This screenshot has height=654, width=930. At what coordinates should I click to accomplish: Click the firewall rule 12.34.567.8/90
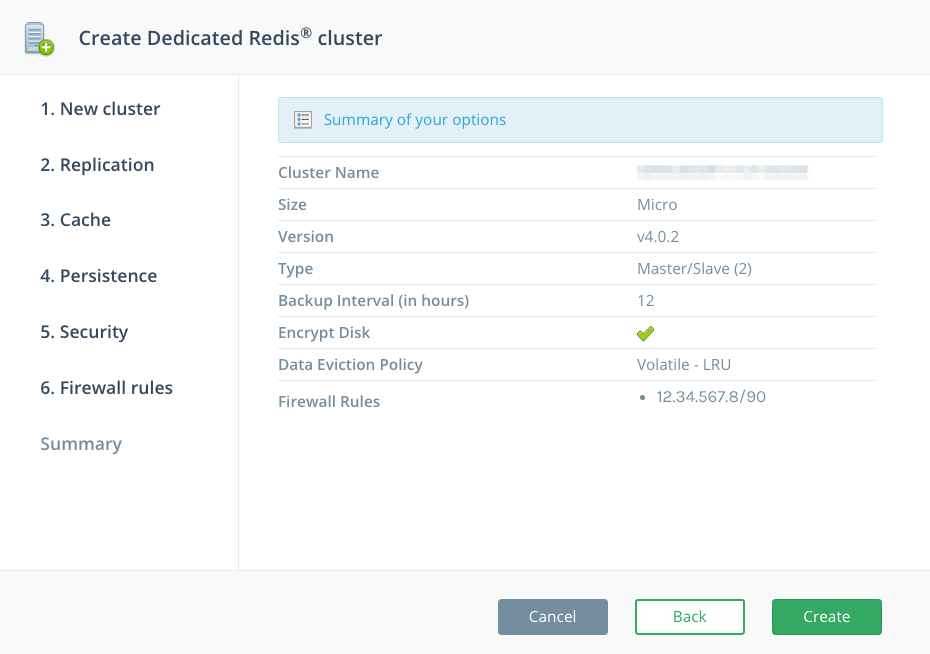coord(711,397)
